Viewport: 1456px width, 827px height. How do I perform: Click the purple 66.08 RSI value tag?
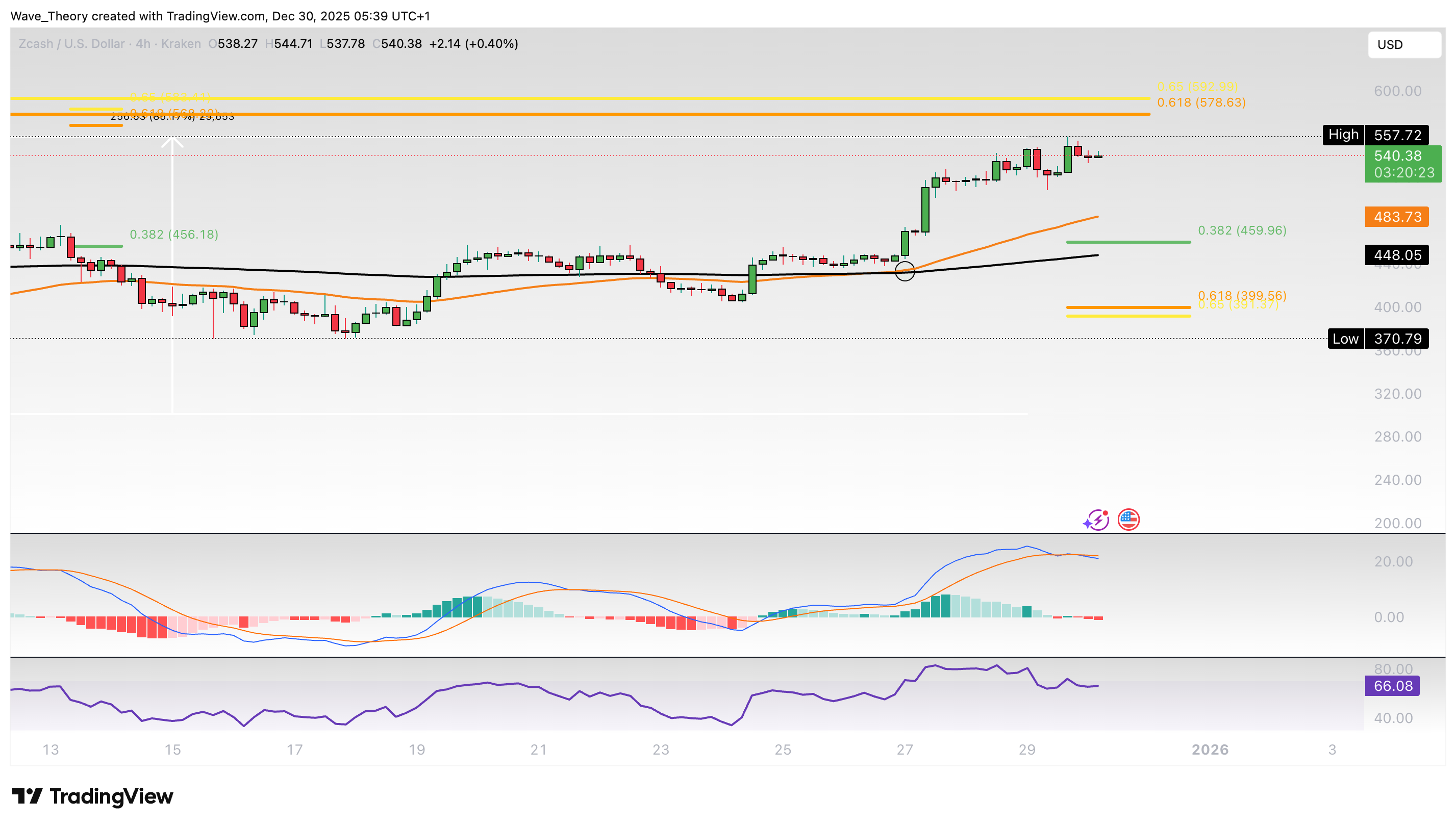tap(1392, 686)
